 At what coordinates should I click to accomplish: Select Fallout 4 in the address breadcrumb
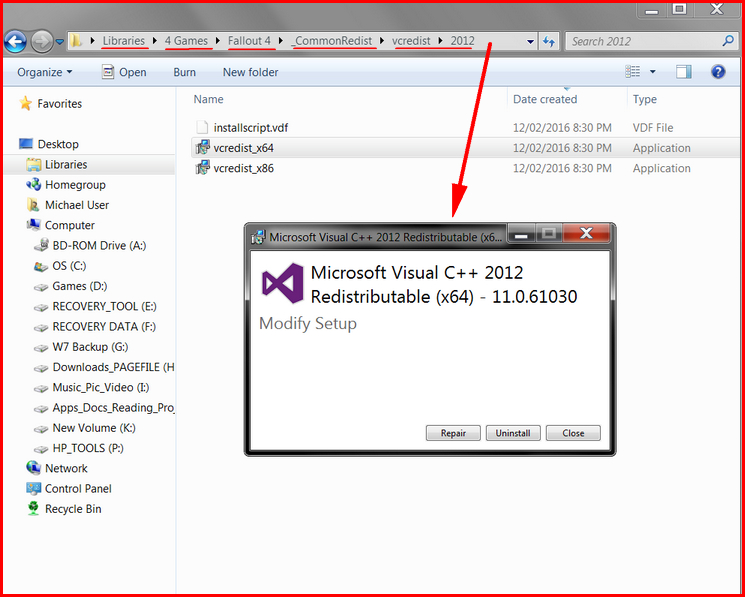[249, 41]
